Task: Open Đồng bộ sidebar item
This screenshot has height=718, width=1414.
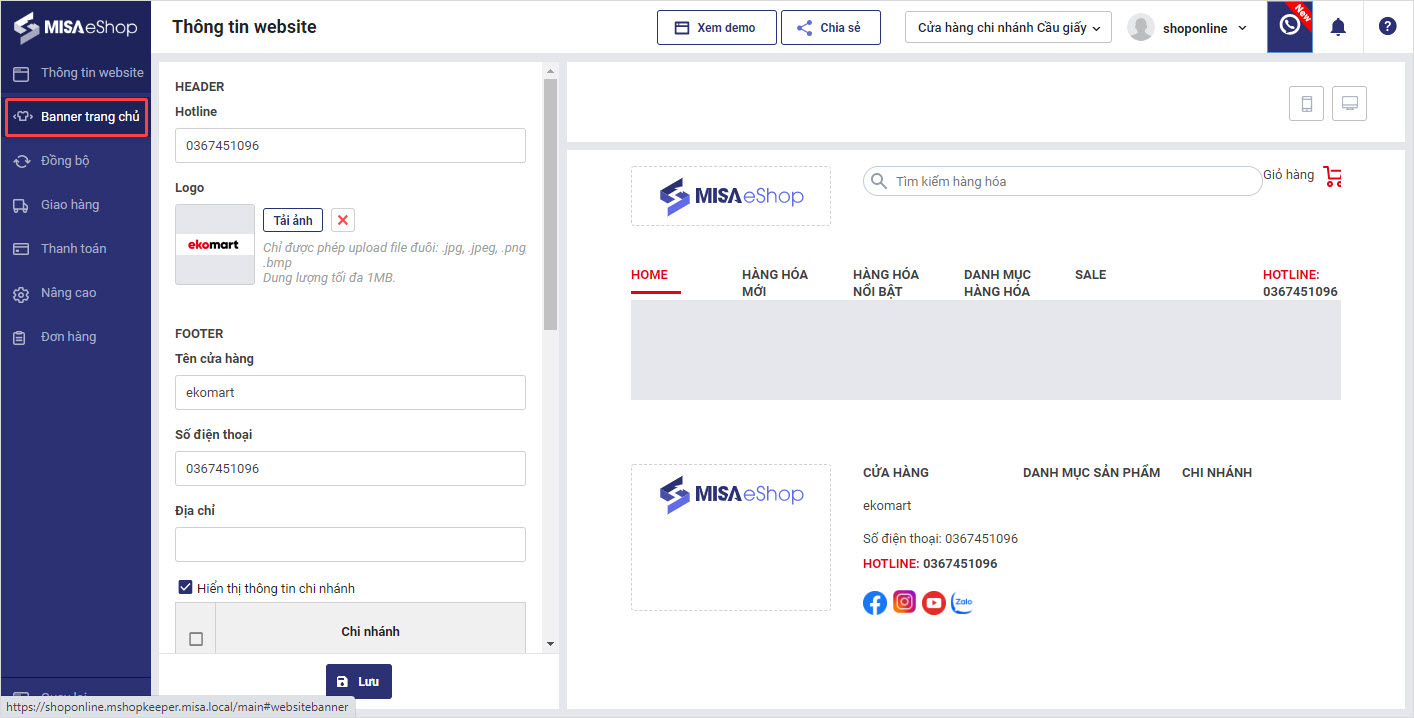Action: click(76, 161)
